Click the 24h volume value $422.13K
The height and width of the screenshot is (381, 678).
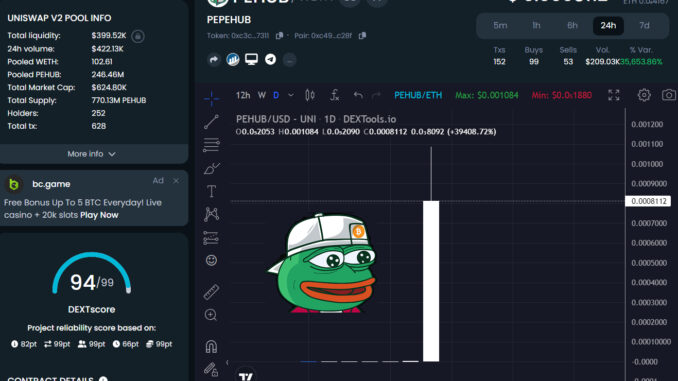pos(108,49)
